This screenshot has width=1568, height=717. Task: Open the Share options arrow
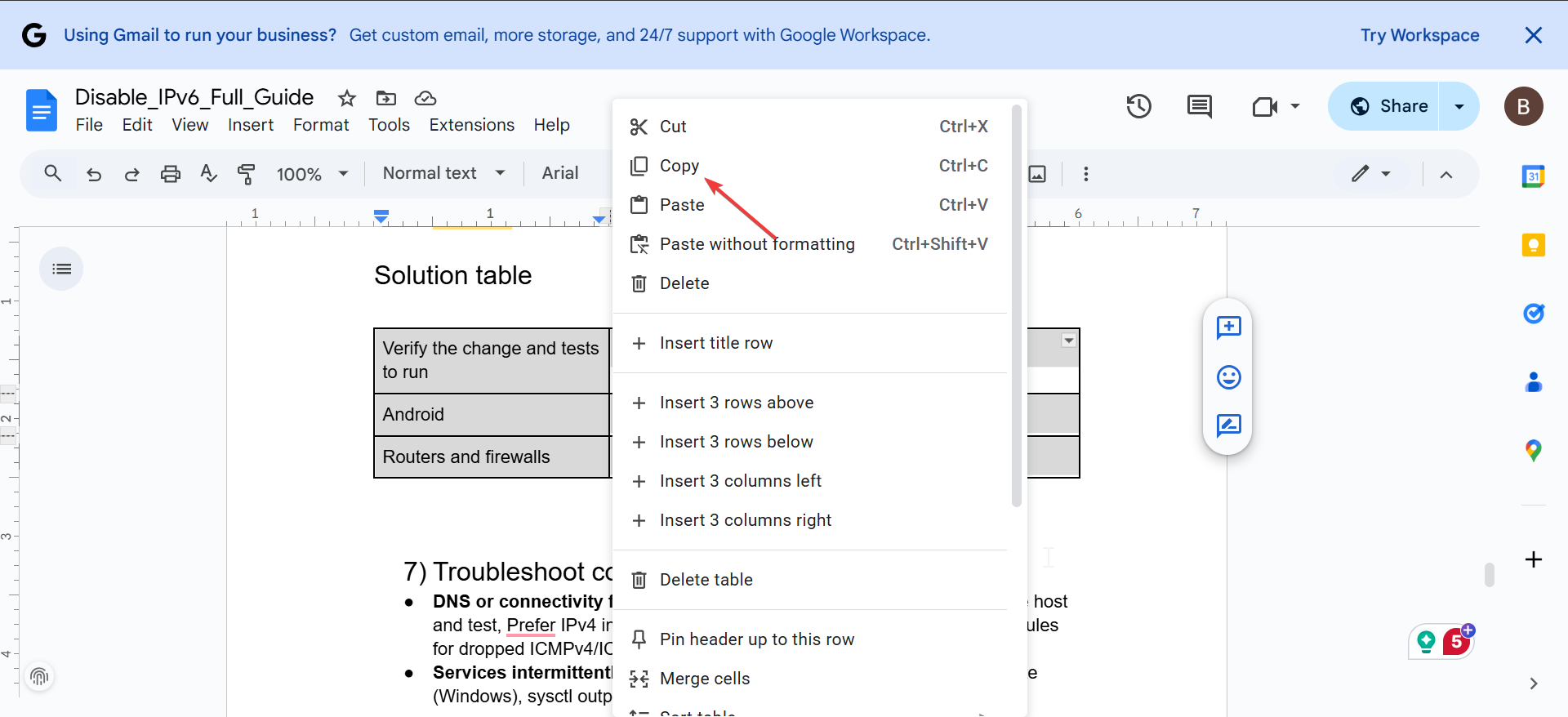coord(1459,106)
